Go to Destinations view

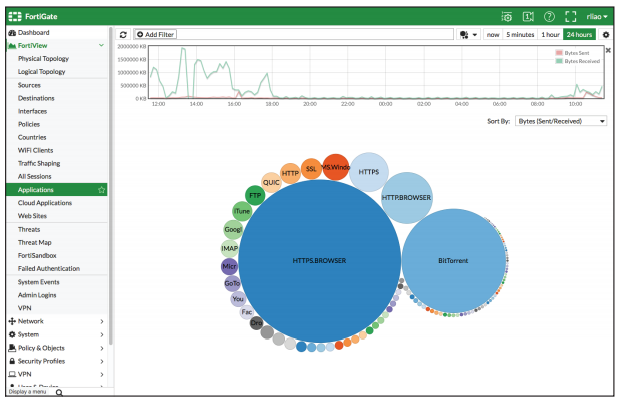tap(36, 98)
